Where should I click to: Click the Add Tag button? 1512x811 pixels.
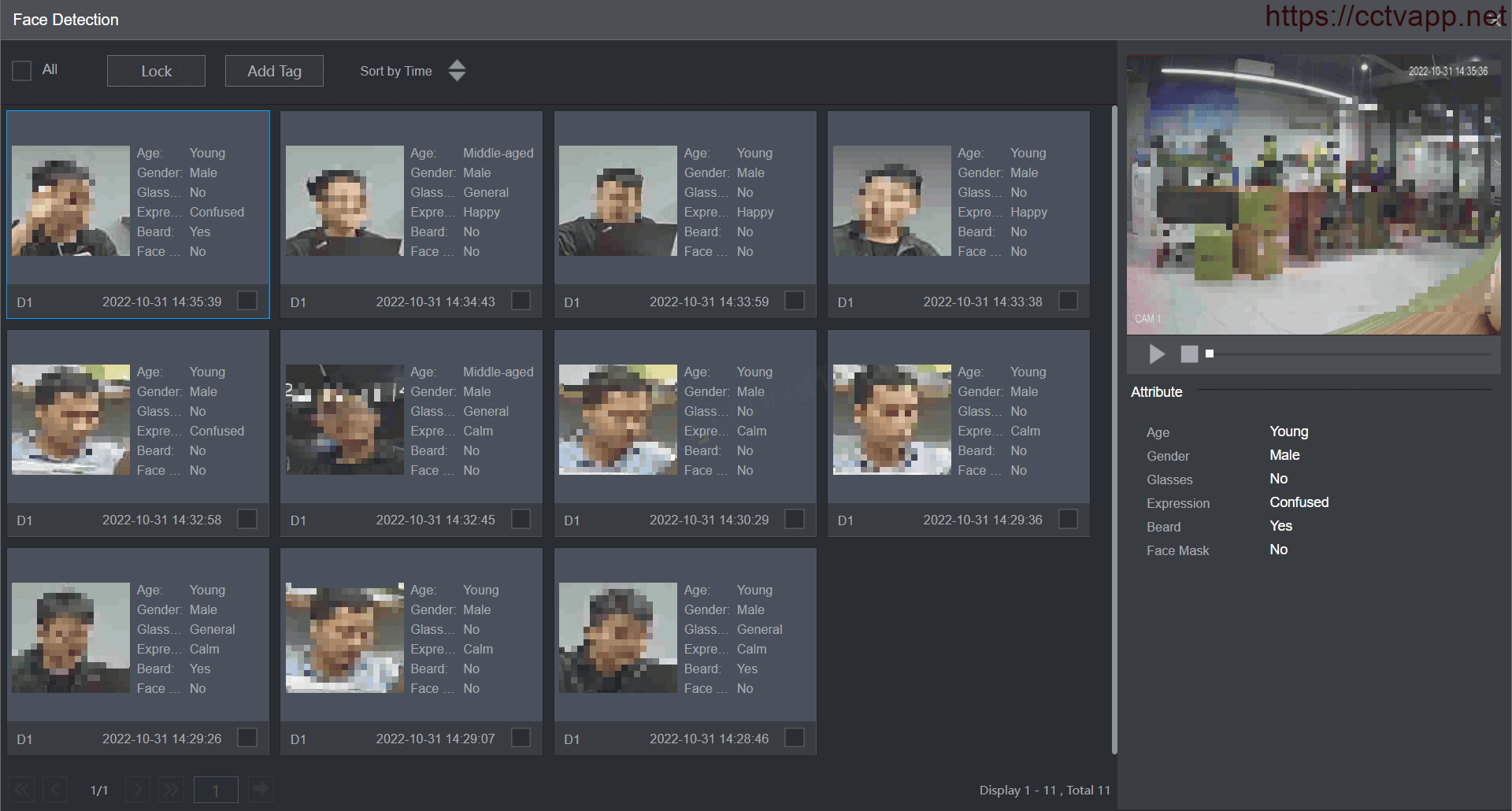click(x=274, y=71)
